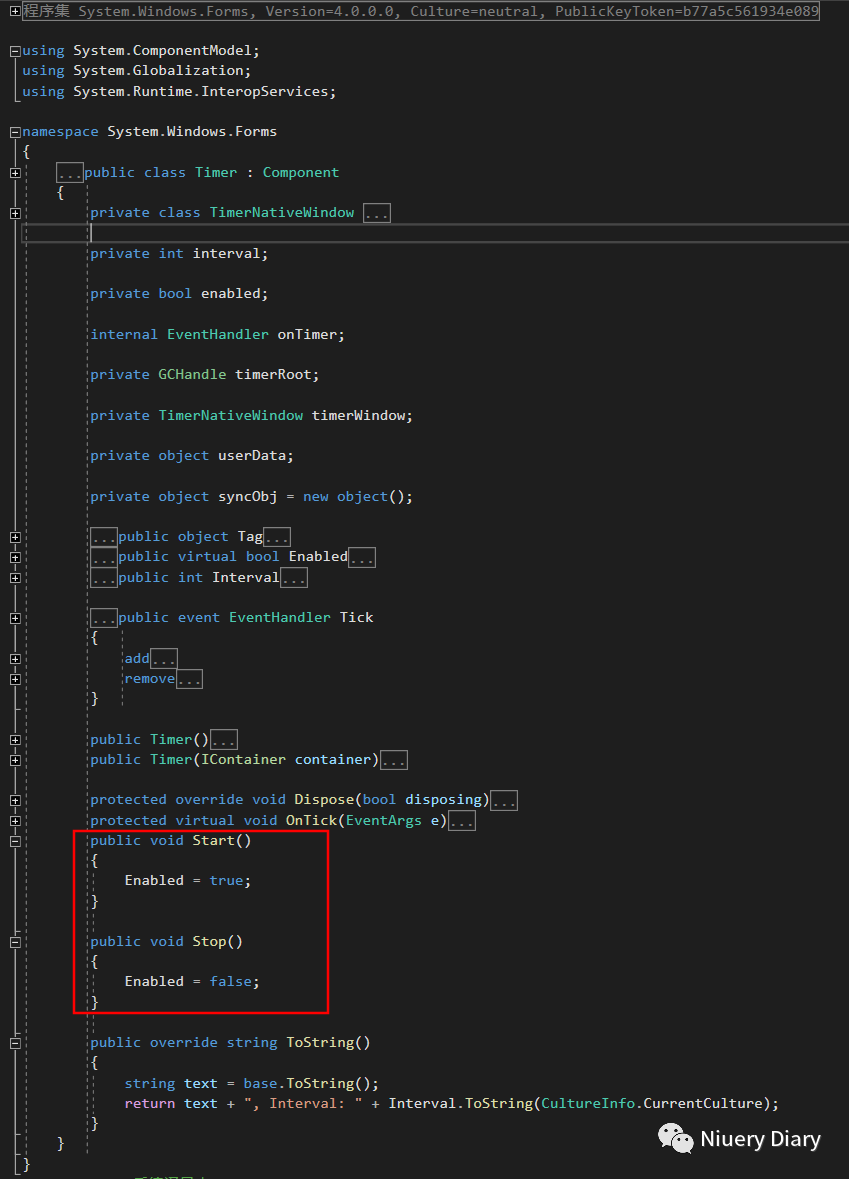
Task: Reveal the Interval property's collapsed code
Action: tap(294, 577)
